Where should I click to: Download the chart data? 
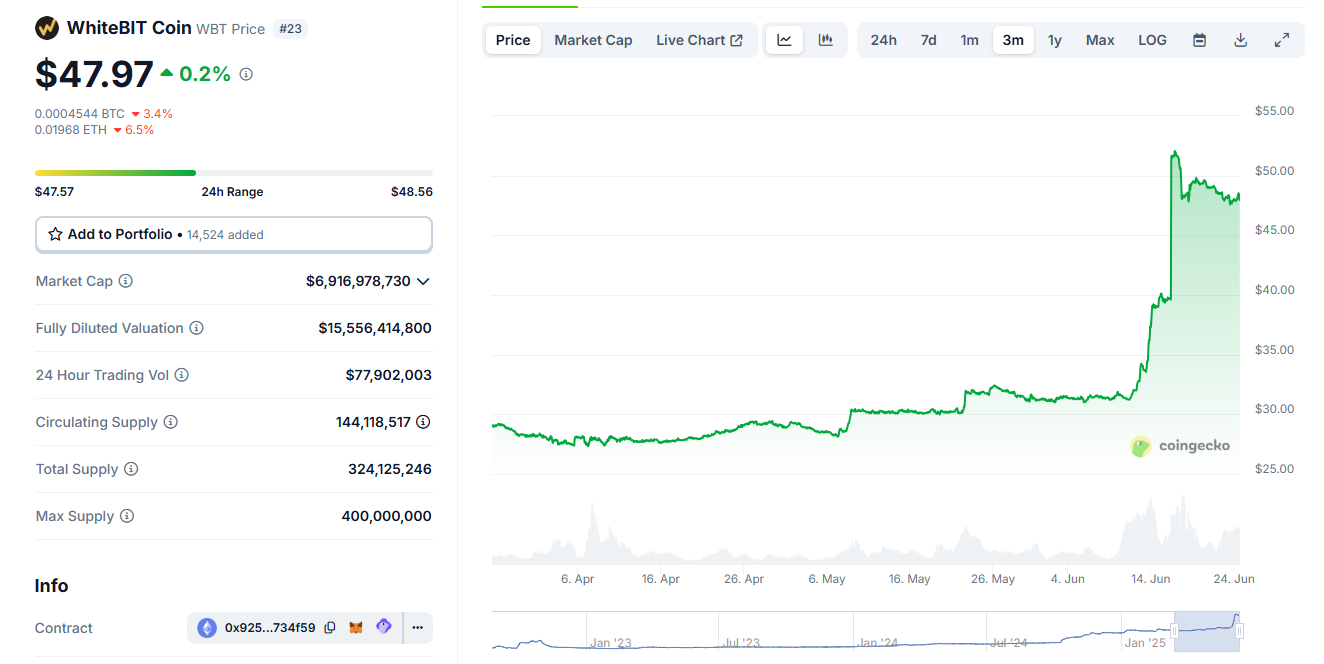pos(1241,40)
